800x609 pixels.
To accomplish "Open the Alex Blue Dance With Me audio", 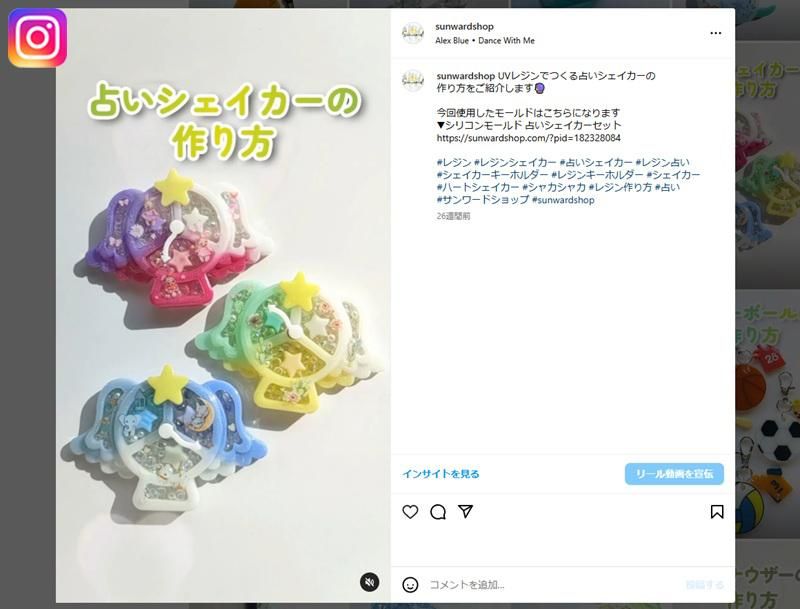I will (x=485, y=40).
